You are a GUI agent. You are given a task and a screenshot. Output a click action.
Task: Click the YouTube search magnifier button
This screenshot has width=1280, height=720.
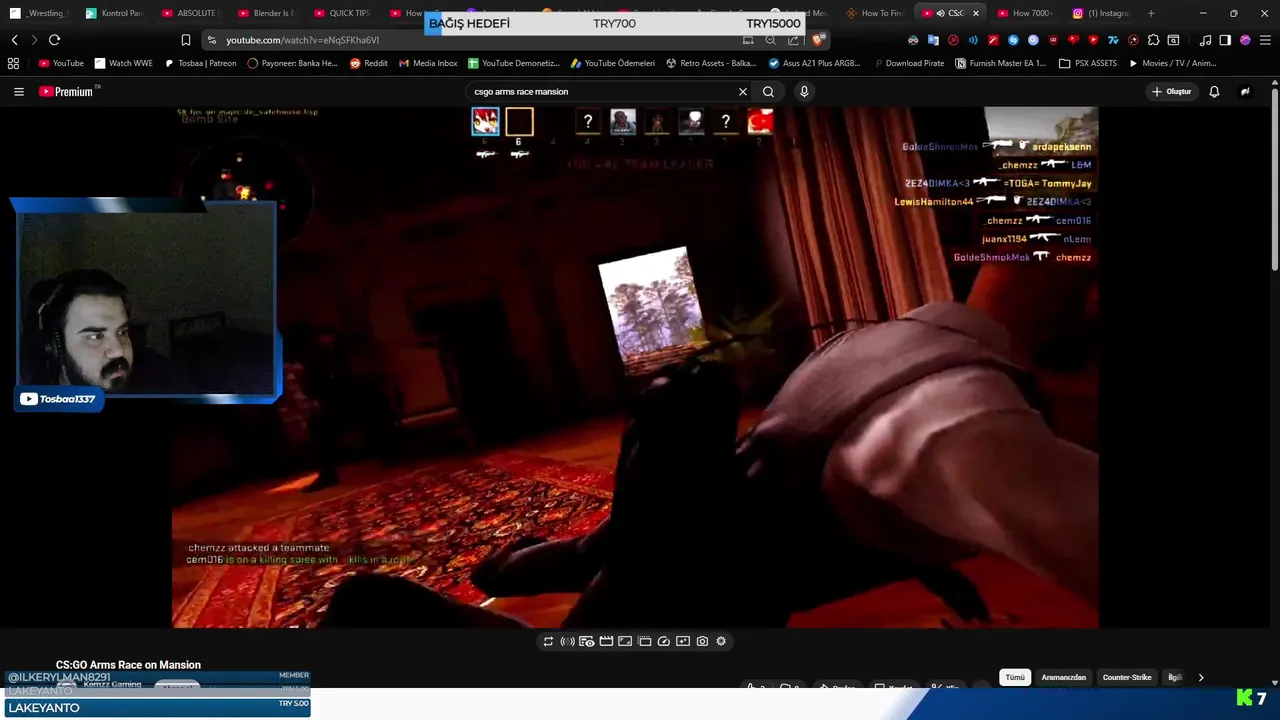(x=768, y=91)
